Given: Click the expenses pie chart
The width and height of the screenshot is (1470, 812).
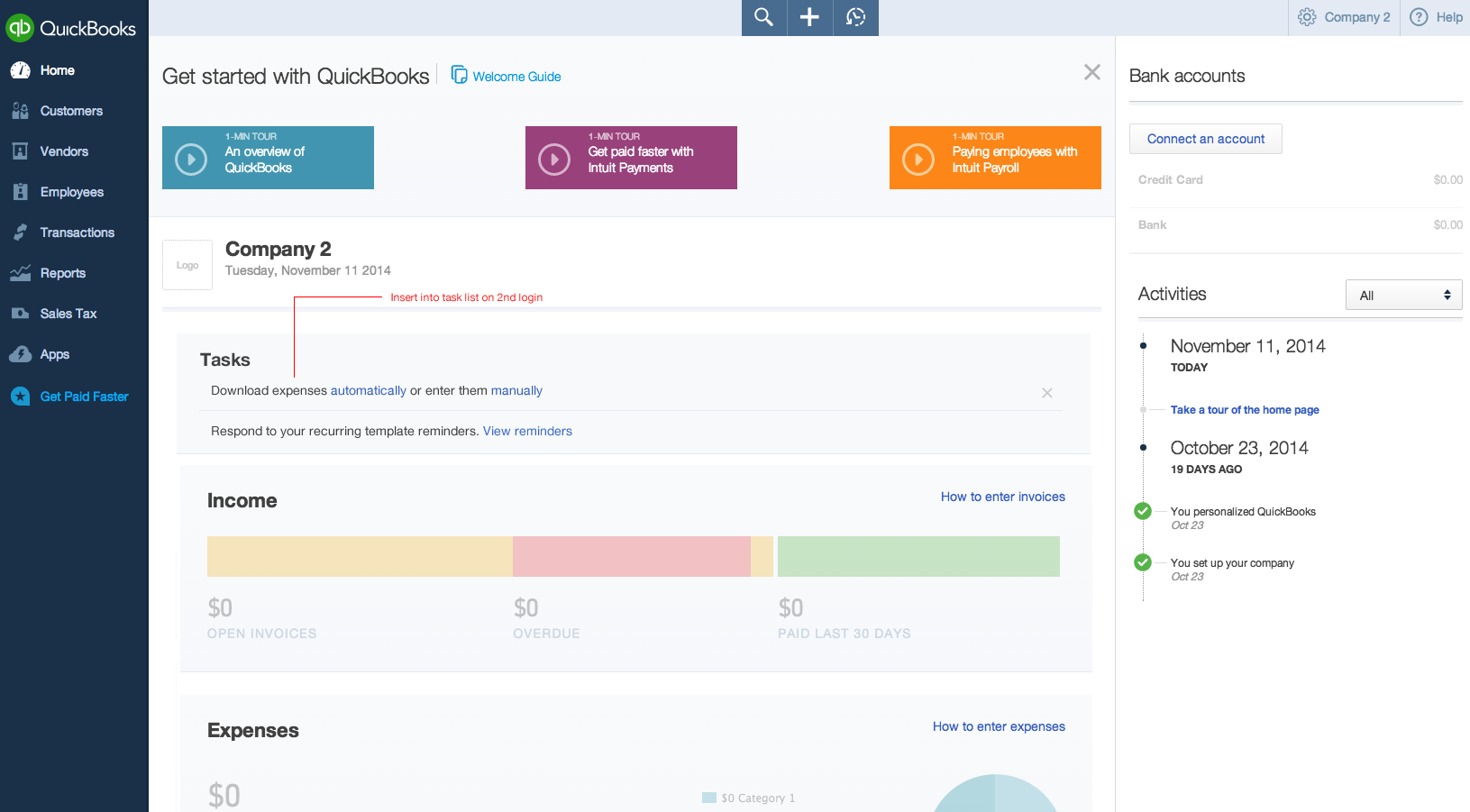Looking at the screenshot, I should point(995,793).
